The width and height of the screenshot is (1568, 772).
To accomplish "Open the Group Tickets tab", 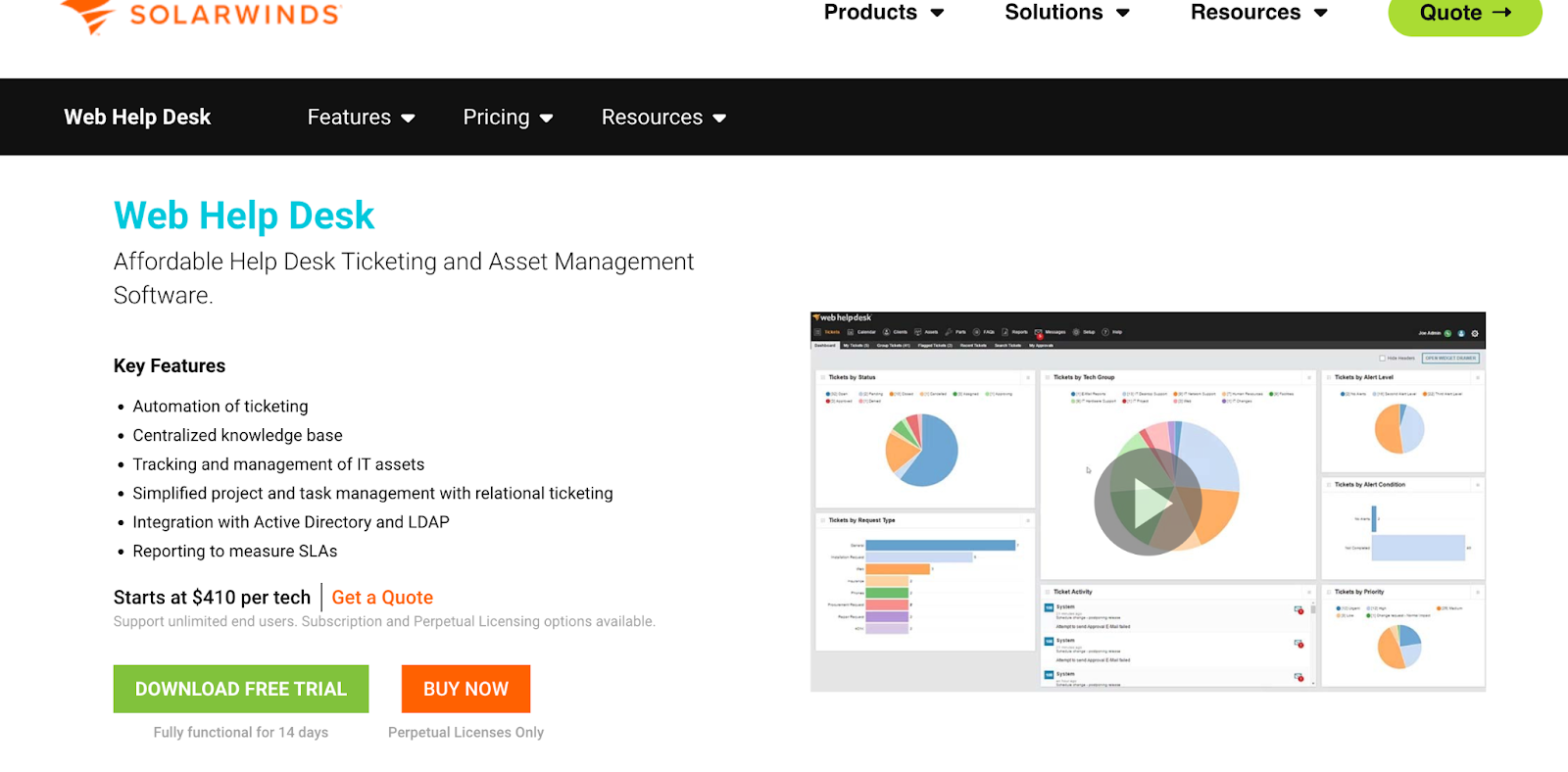I will click(x=894, y=346).
